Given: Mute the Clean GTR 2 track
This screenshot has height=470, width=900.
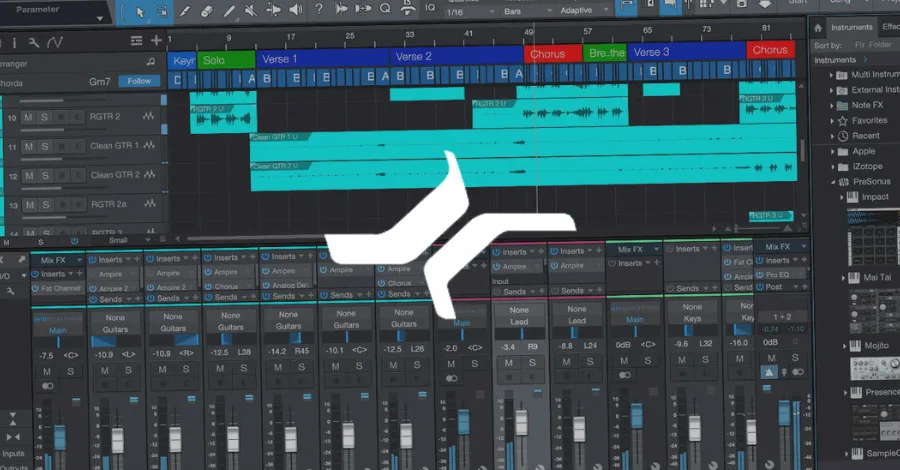Looking at the screenshot, I should coord(29,176).
